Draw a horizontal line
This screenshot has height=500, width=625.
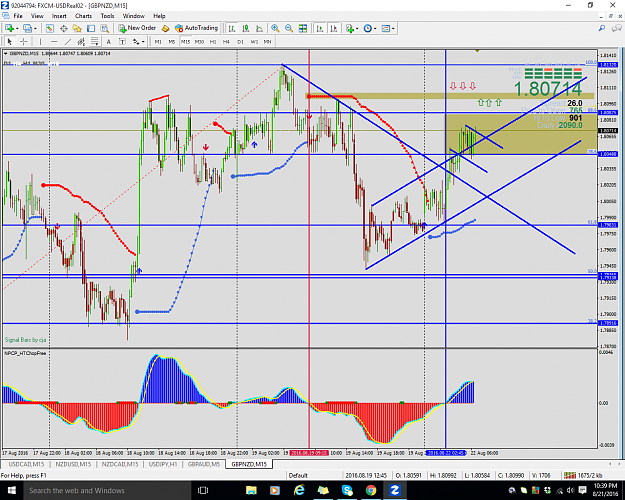[x=54, y=41]
